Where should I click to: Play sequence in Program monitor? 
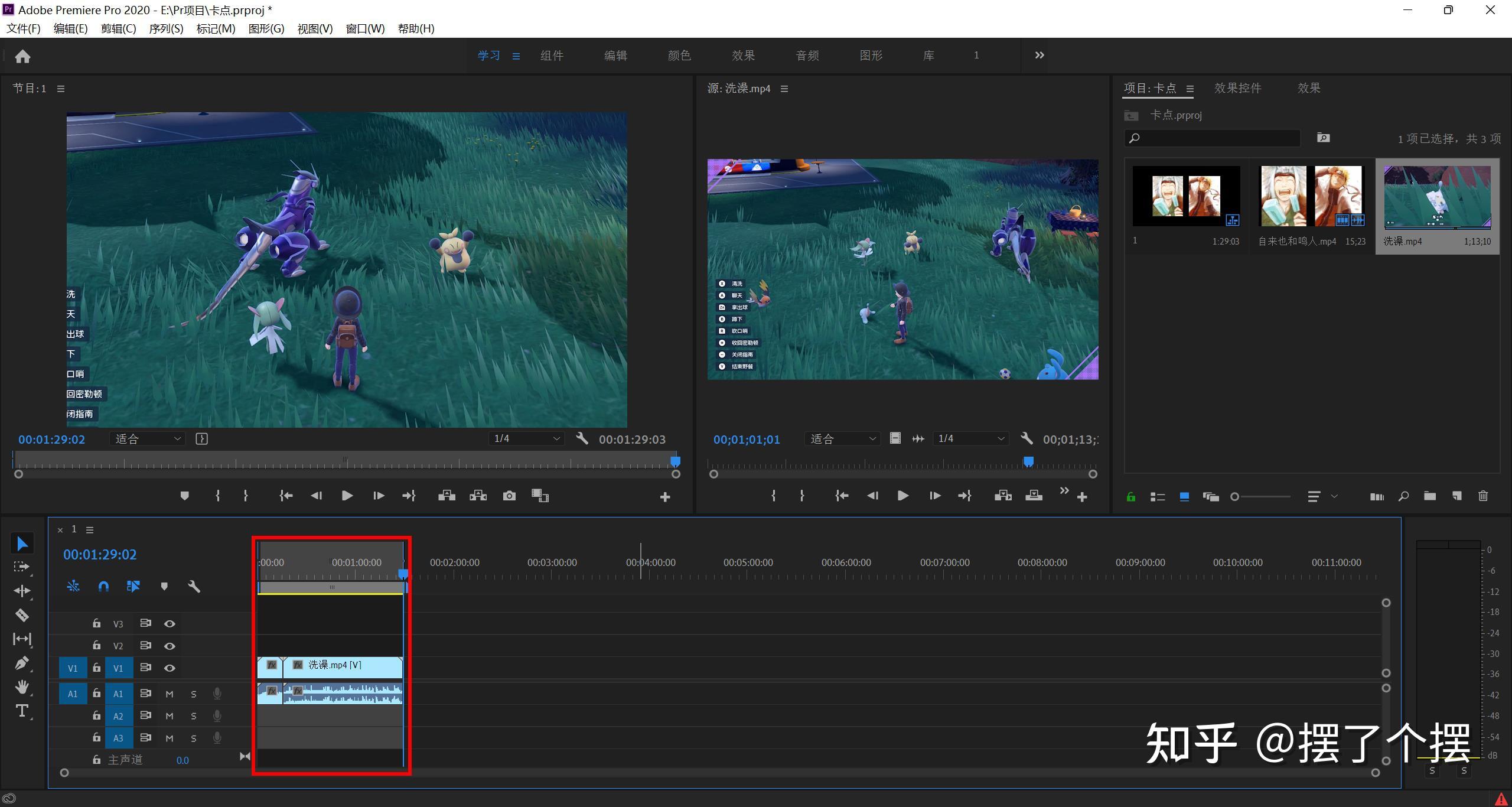tap(347, 496)
